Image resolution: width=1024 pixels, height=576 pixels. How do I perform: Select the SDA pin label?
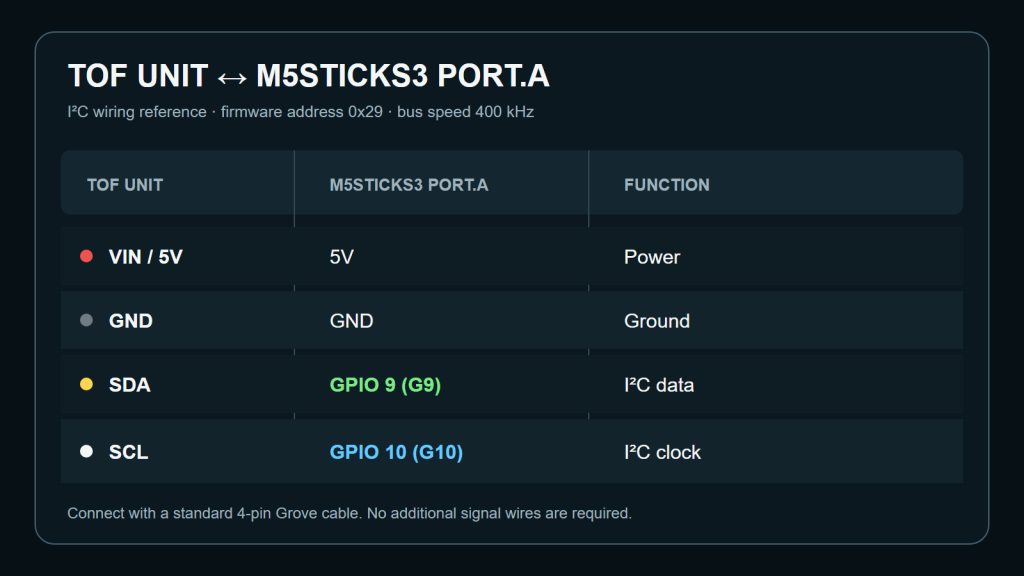(x=130, y=385)
